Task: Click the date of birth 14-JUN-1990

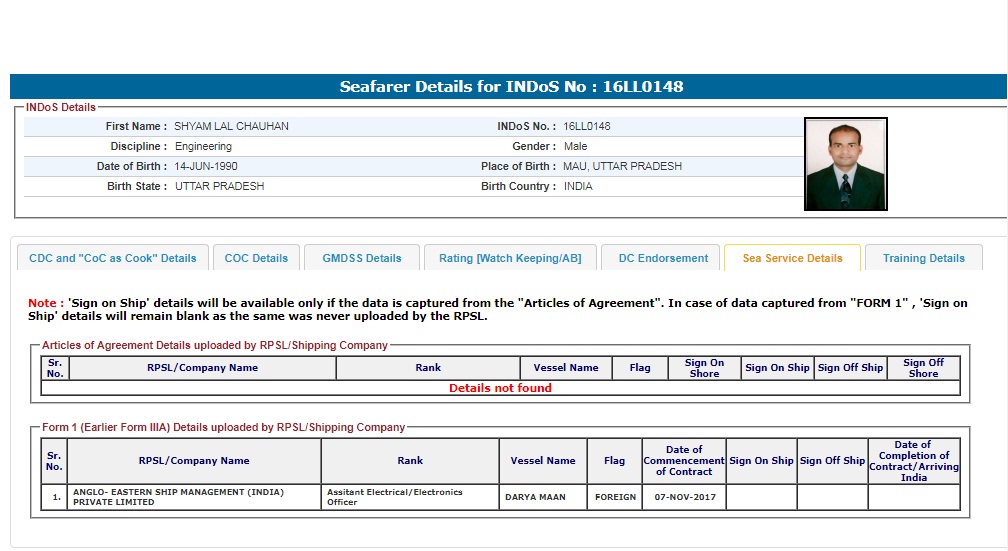Action: (x=206, y=167)
